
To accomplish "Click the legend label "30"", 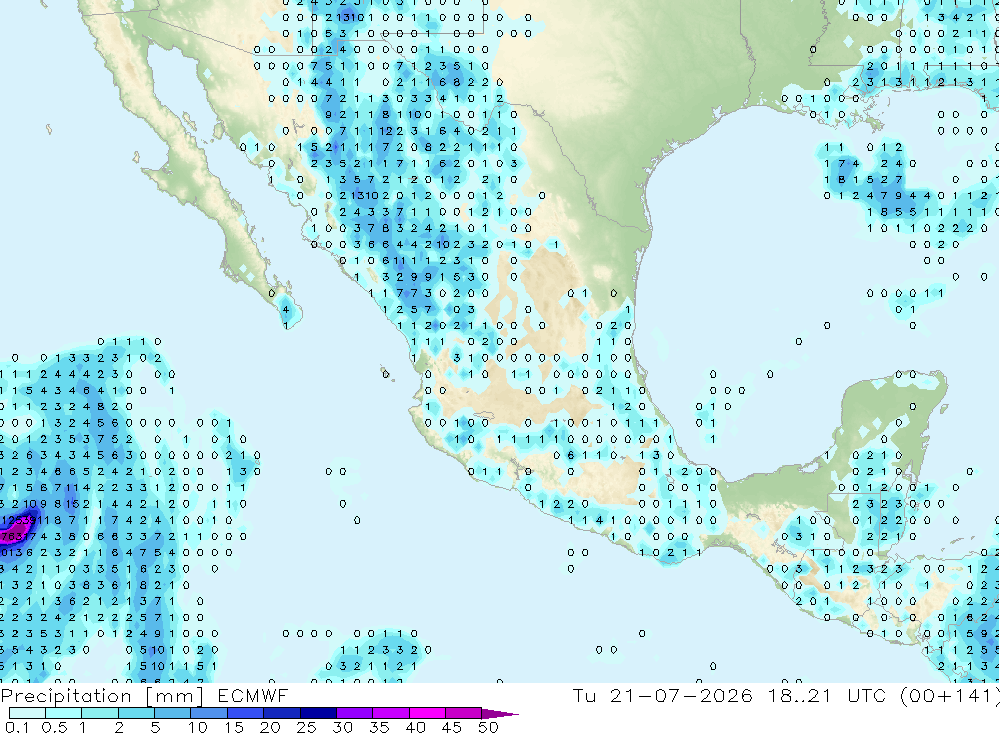I will click(x=342, y=727).
